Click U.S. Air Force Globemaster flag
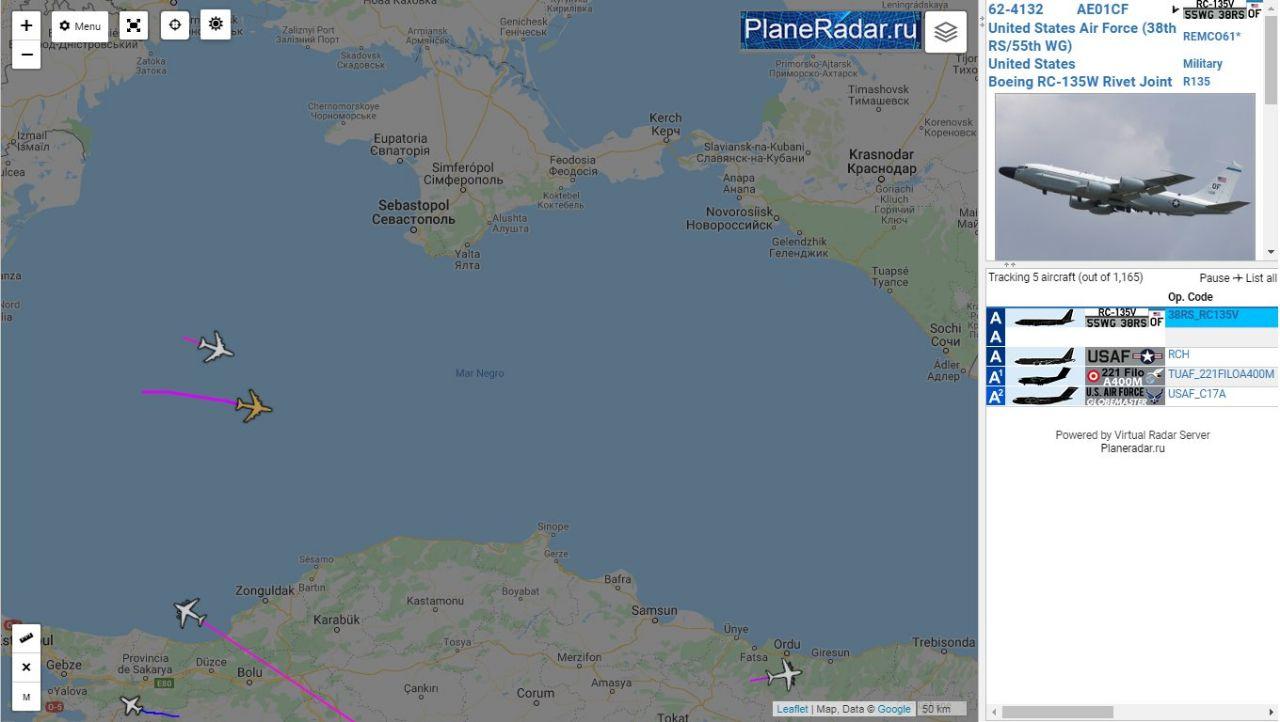Image resolution: width=1280 pixels, height=722 pixels. [1124, 396]
